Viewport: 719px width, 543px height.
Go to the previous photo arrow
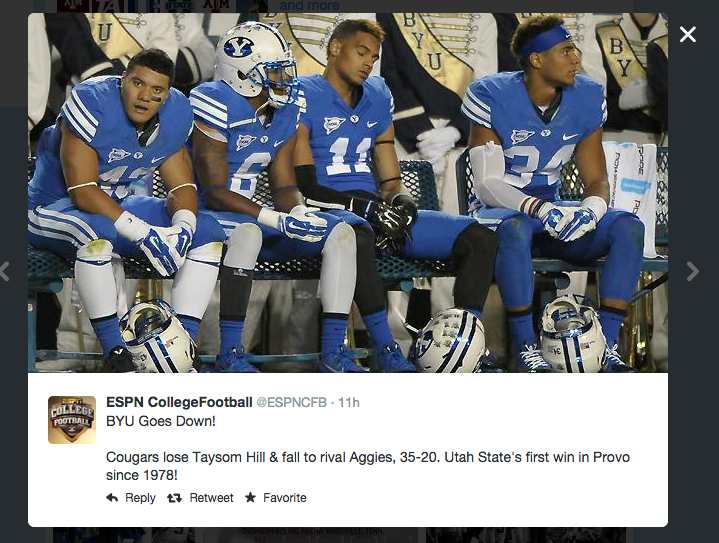coord(5,271)
